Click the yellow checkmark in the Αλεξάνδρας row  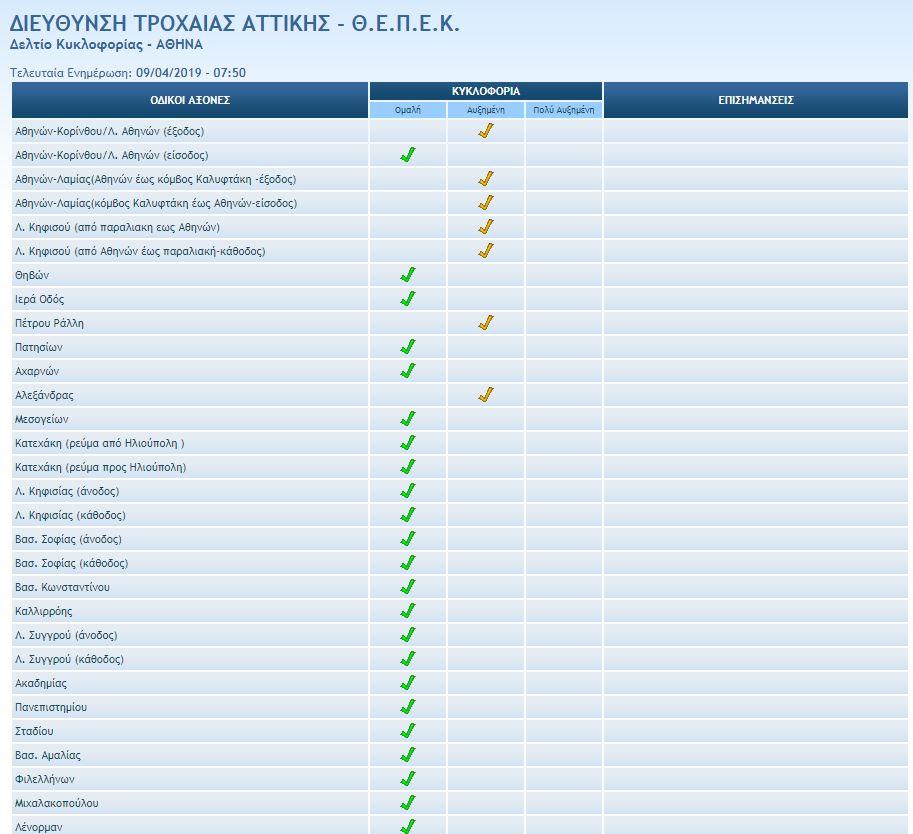(486, 395)
